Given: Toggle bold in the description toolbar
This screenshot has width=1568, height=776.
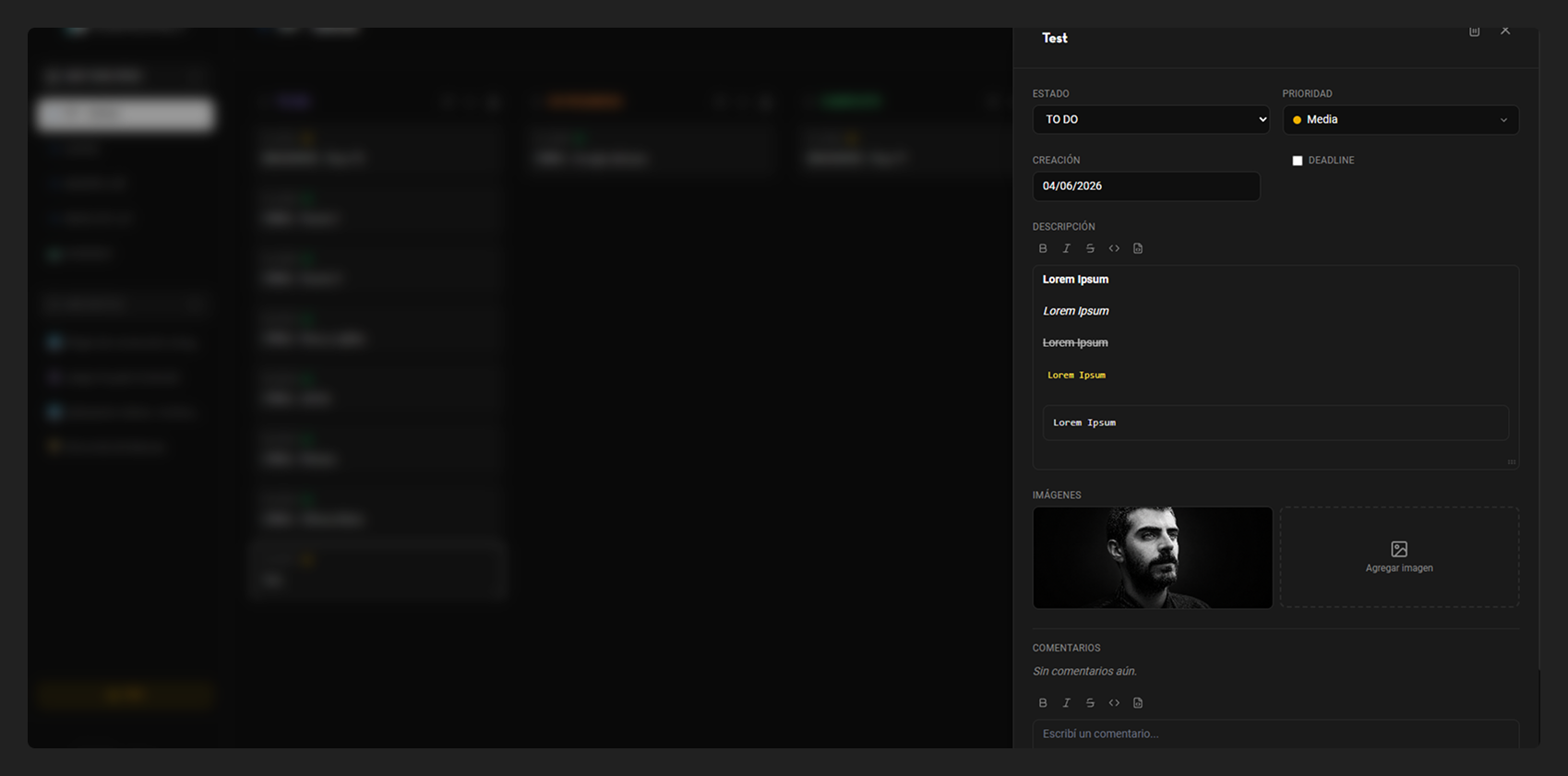Looking at the screenshot, I should [1043, 248].
